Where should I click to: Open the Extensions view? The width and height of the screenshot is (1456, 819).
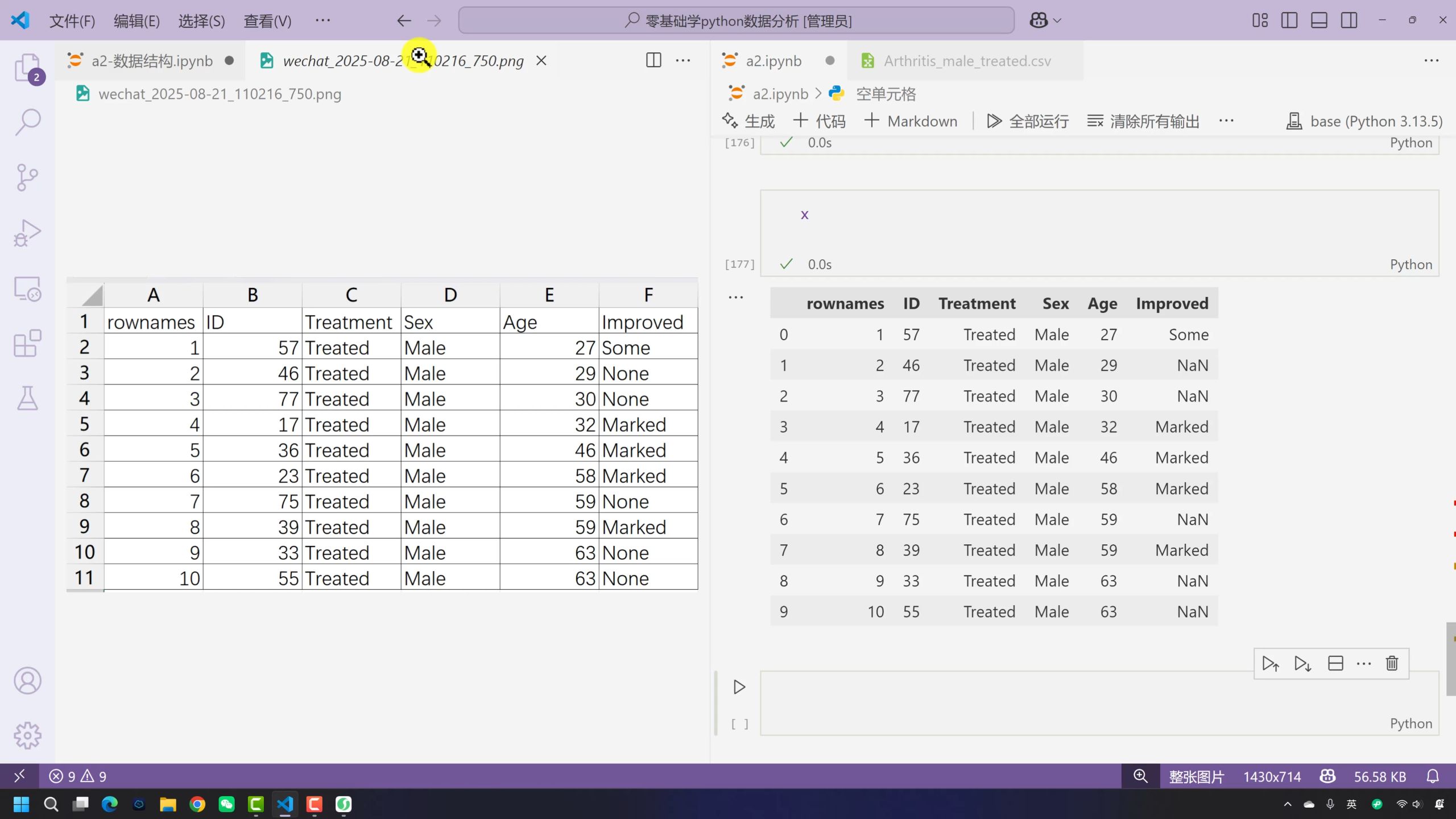coord(27,344)
